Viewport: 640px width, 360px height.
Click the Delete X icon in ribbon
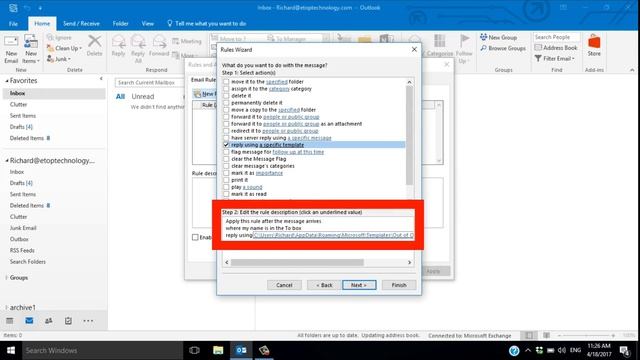(94, 45)
